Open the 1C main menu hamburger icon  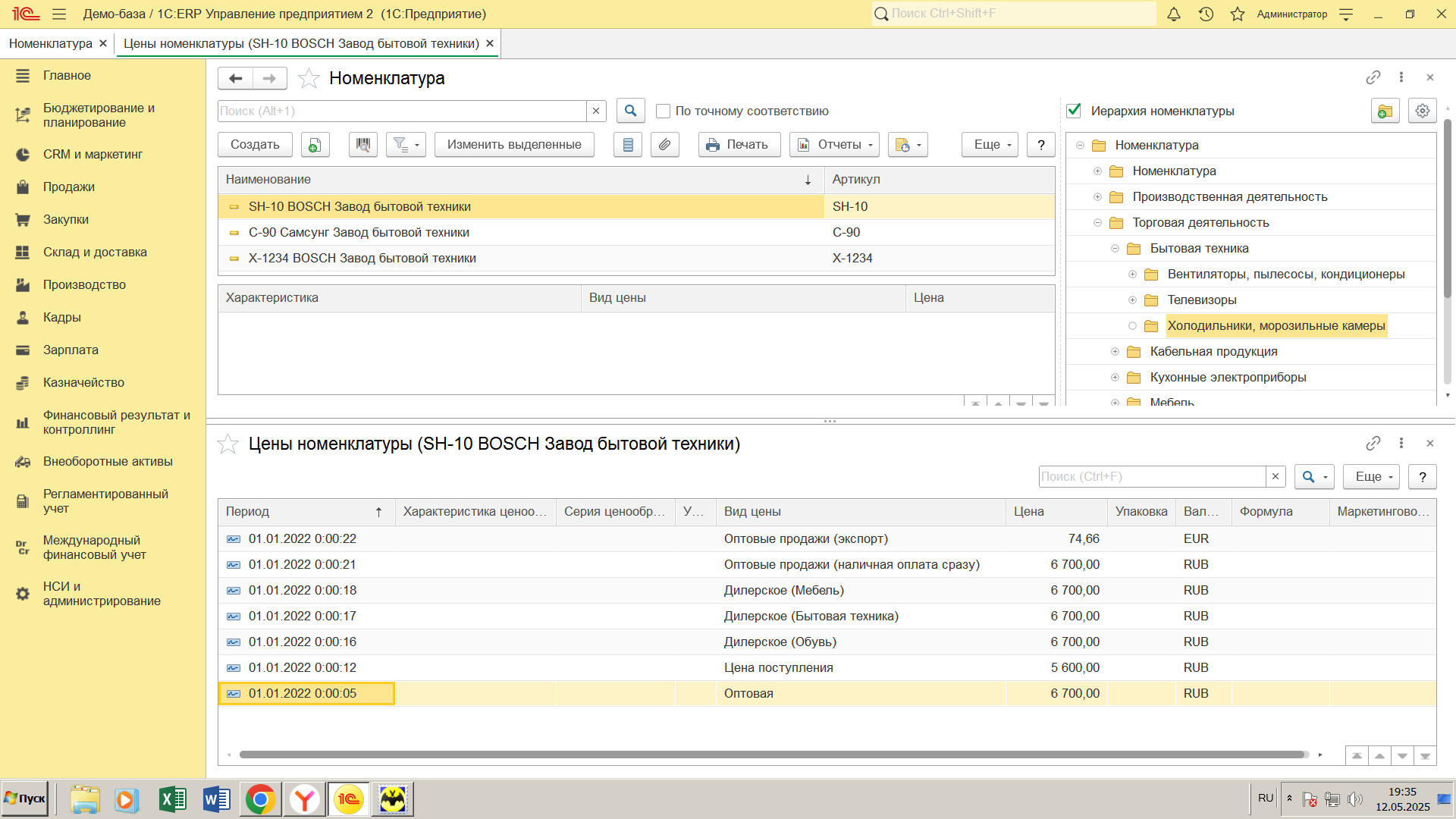point(59,14)
